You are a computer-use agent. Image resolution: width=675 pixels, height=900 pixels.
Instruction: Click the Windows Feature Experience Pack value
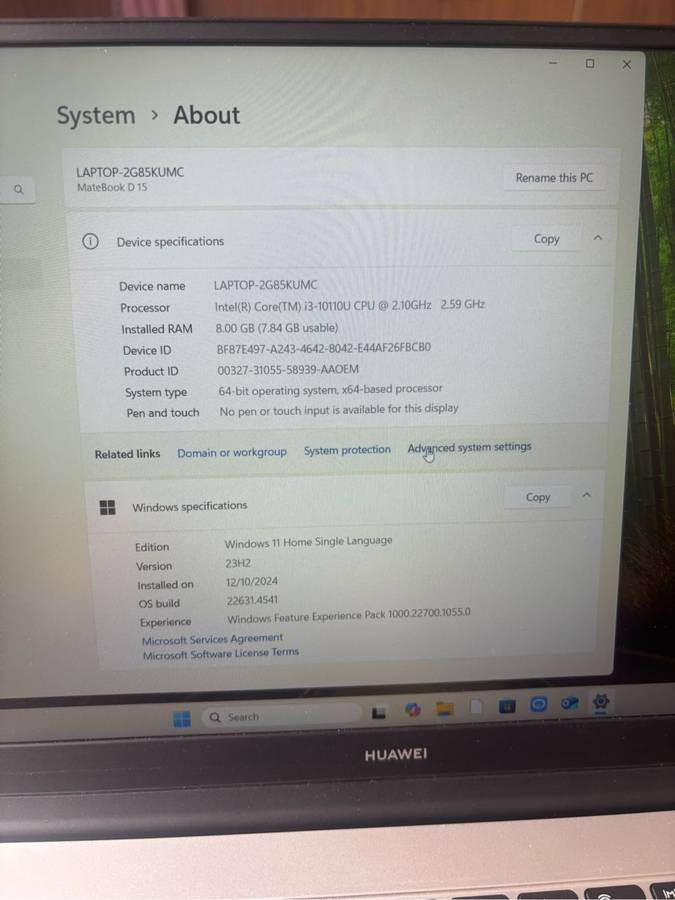tap(349, 616)
